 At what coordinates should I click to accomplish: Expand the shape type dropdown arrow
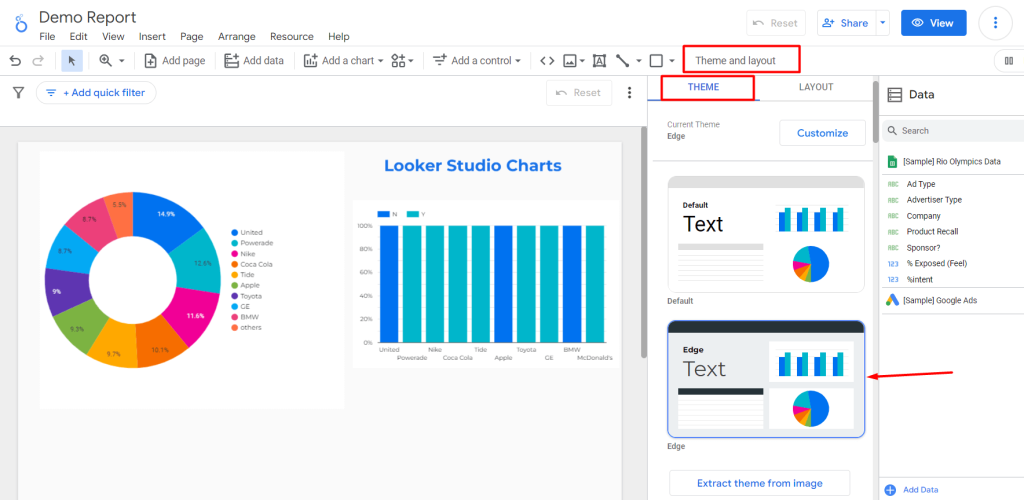tap(672, 61)
